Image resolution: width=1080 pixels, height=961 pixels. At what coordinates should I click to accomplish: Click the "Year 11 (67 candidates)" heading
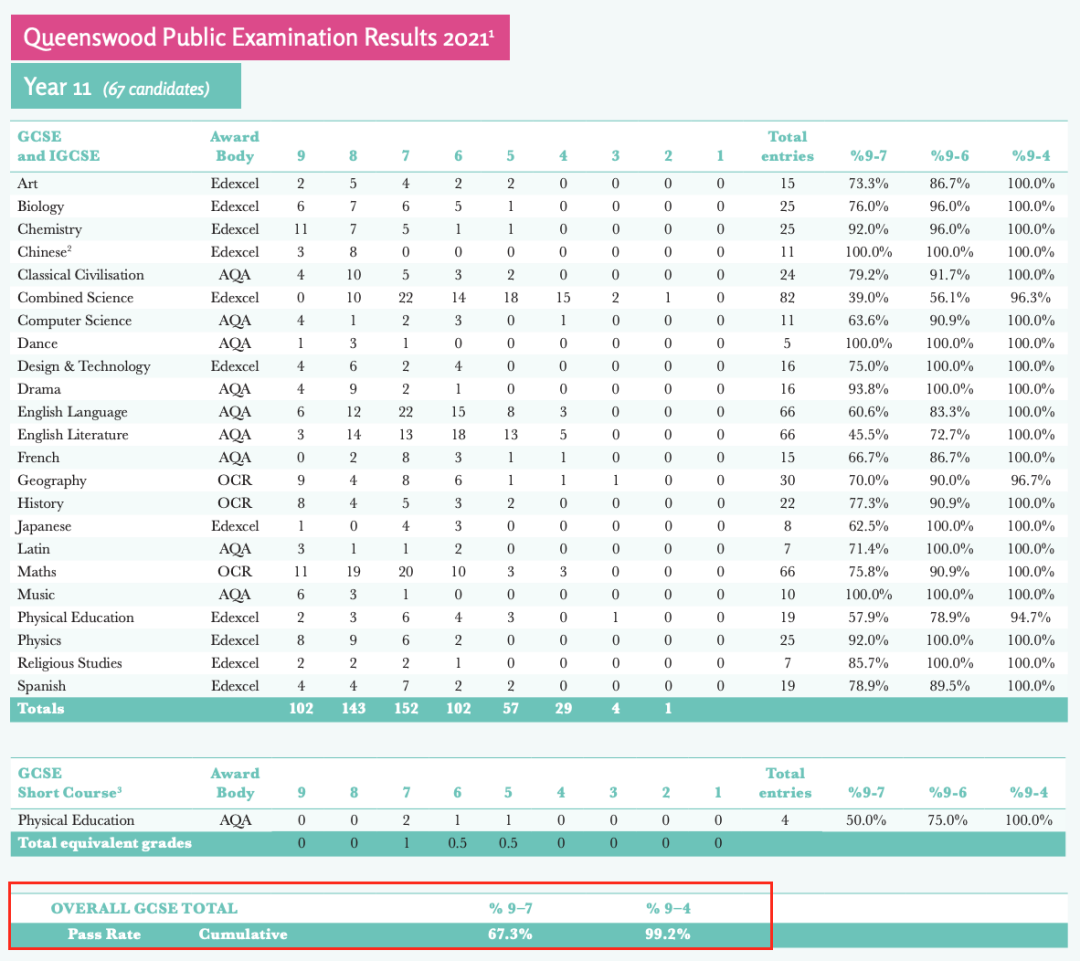126,86
